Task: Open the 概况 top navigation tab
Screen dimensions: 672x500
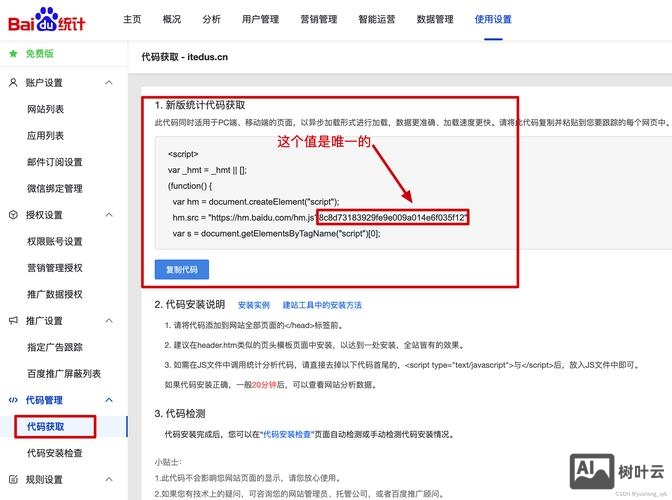Action: coord(172,19)
